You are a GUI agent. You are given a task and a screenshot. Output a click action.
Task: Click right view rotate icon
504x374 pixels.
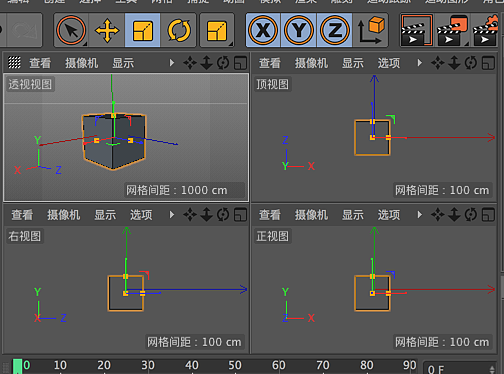(223, 215)
